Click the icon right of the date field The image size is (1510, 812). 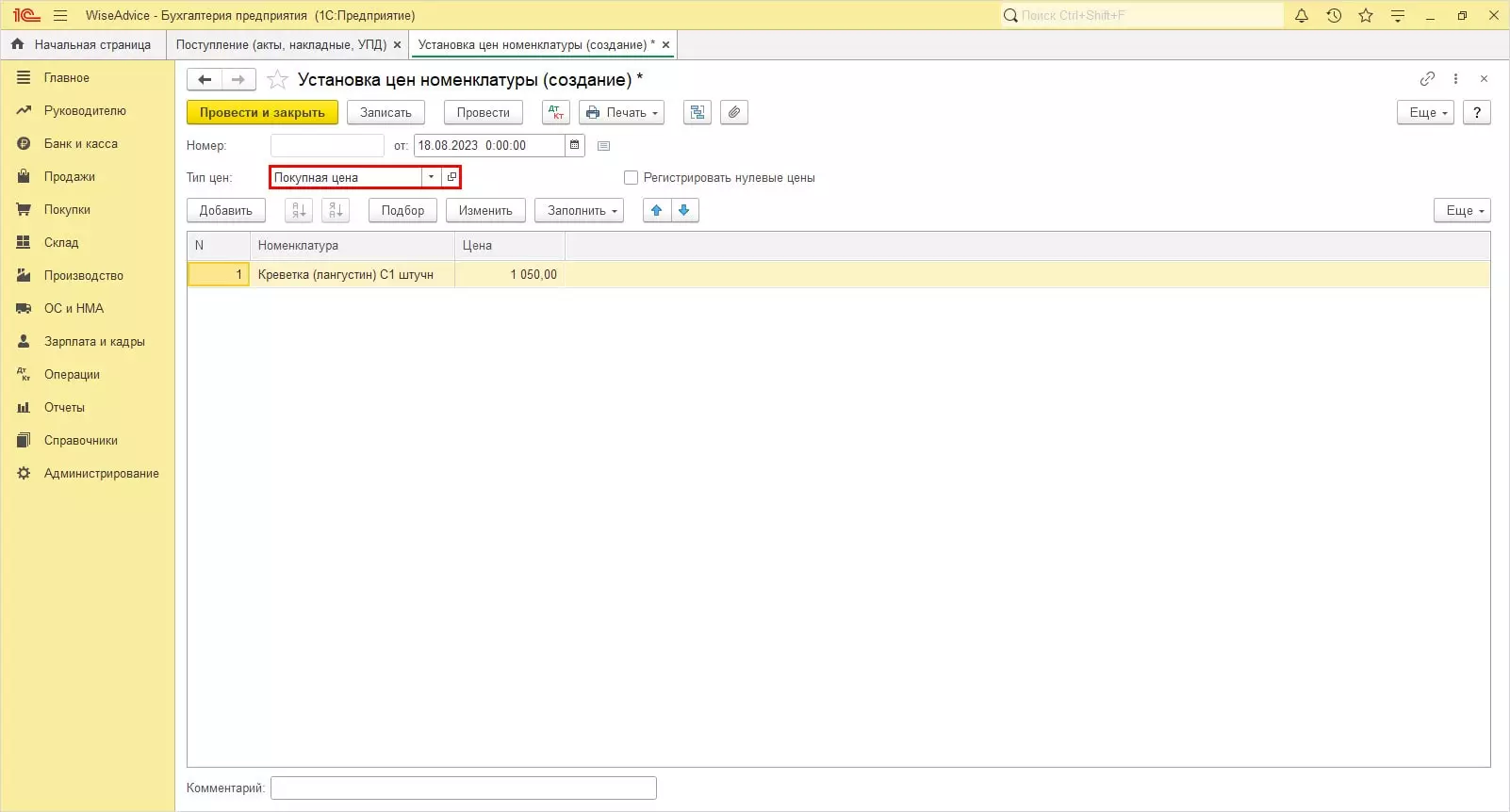pyautogui.click(x=604, y=146)
